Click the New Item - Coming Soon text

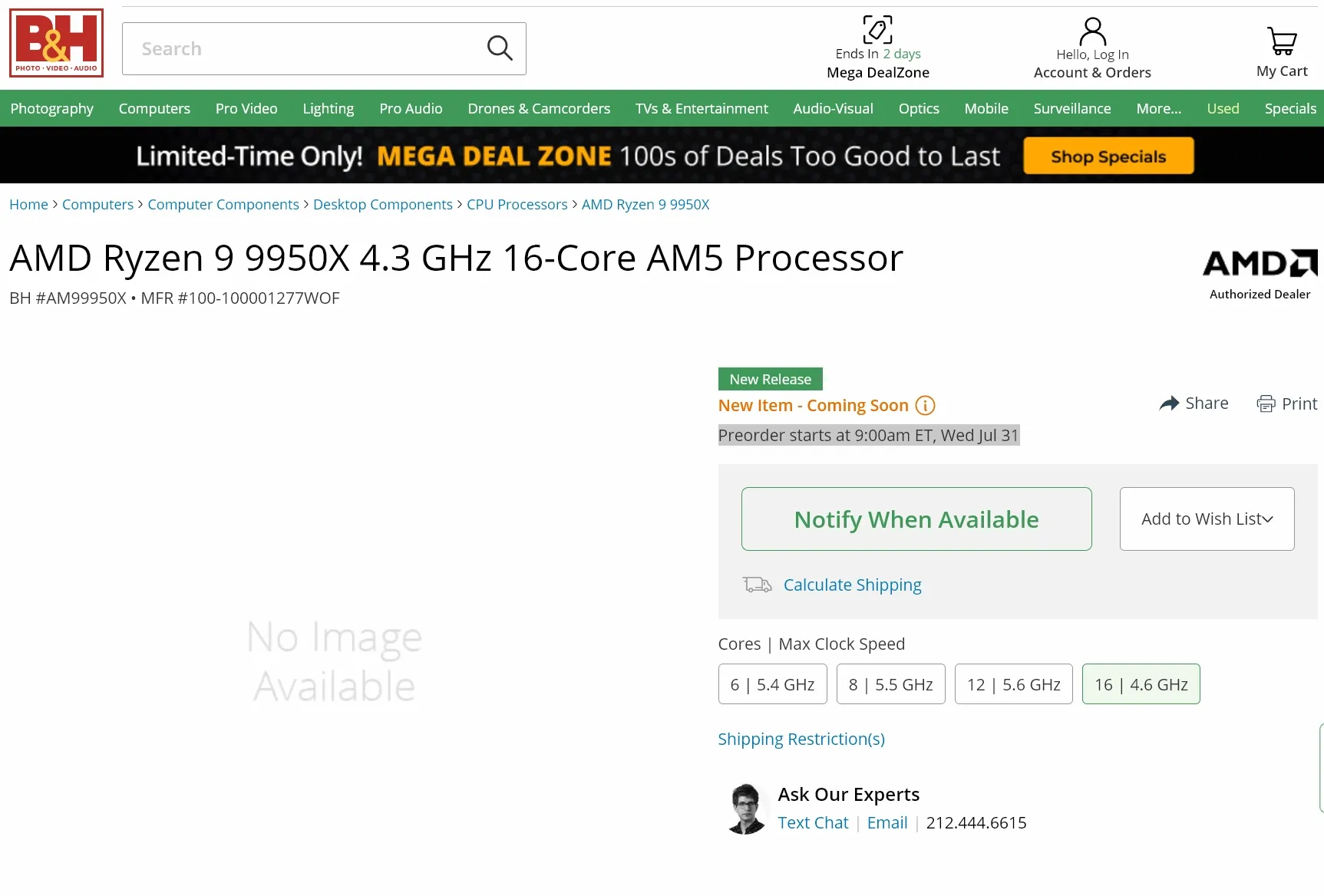[x=814, y=405]
